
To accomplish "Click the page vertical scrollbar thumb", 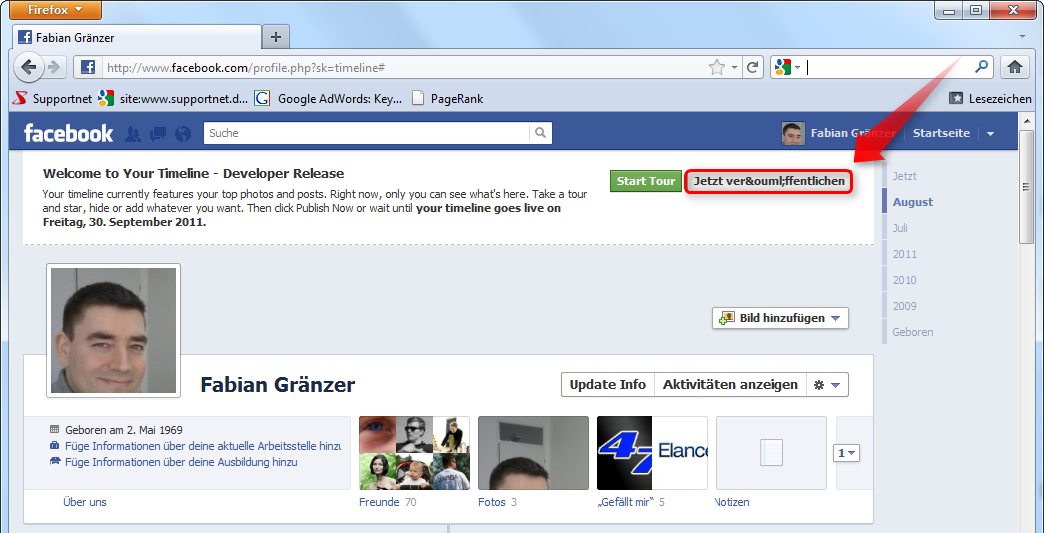I will click(1027, 188).
